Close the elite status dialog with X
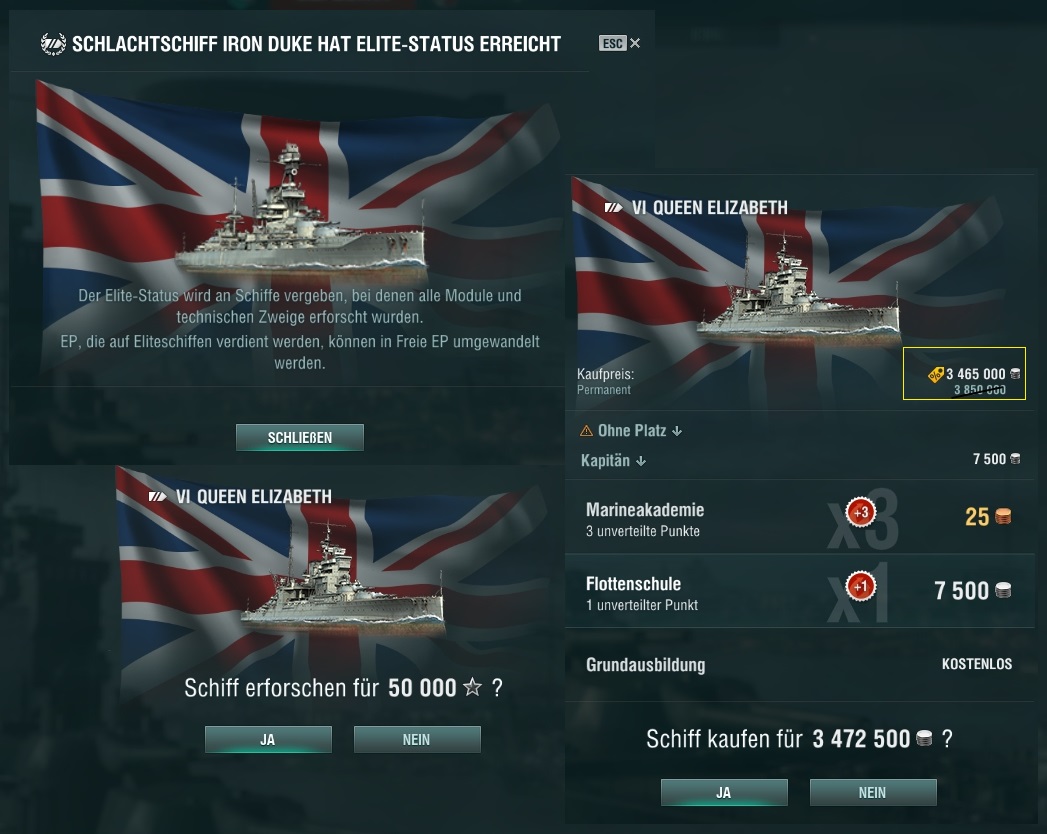 (635, 43)
